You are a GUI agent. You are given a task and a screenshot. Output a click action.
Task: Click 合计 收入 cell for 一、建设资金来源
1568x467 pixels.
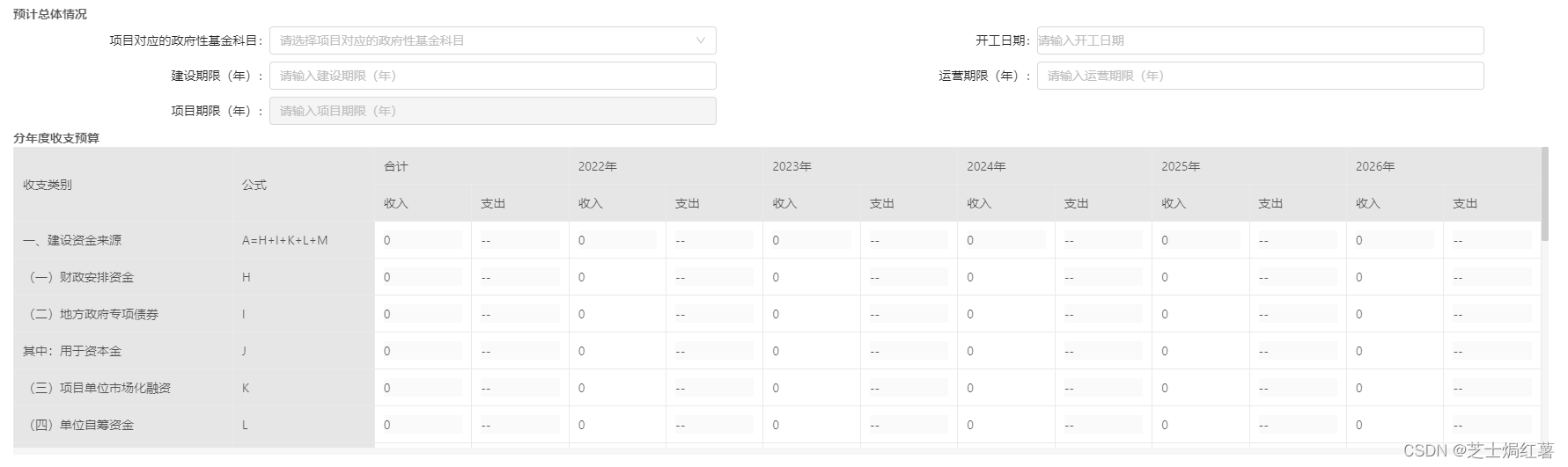[422, 240]
